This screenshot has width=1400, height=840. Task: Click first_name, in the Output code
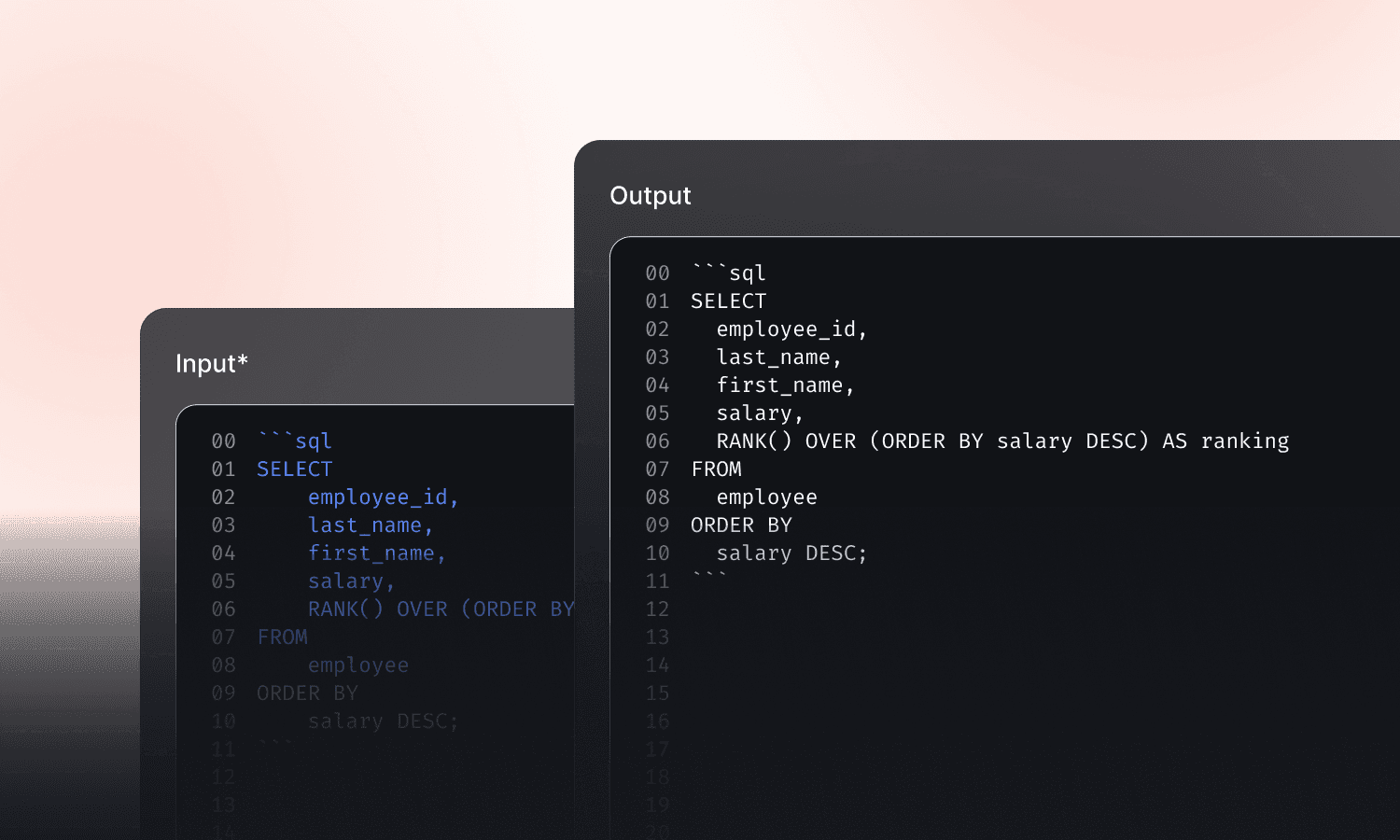tap(786, 385)
